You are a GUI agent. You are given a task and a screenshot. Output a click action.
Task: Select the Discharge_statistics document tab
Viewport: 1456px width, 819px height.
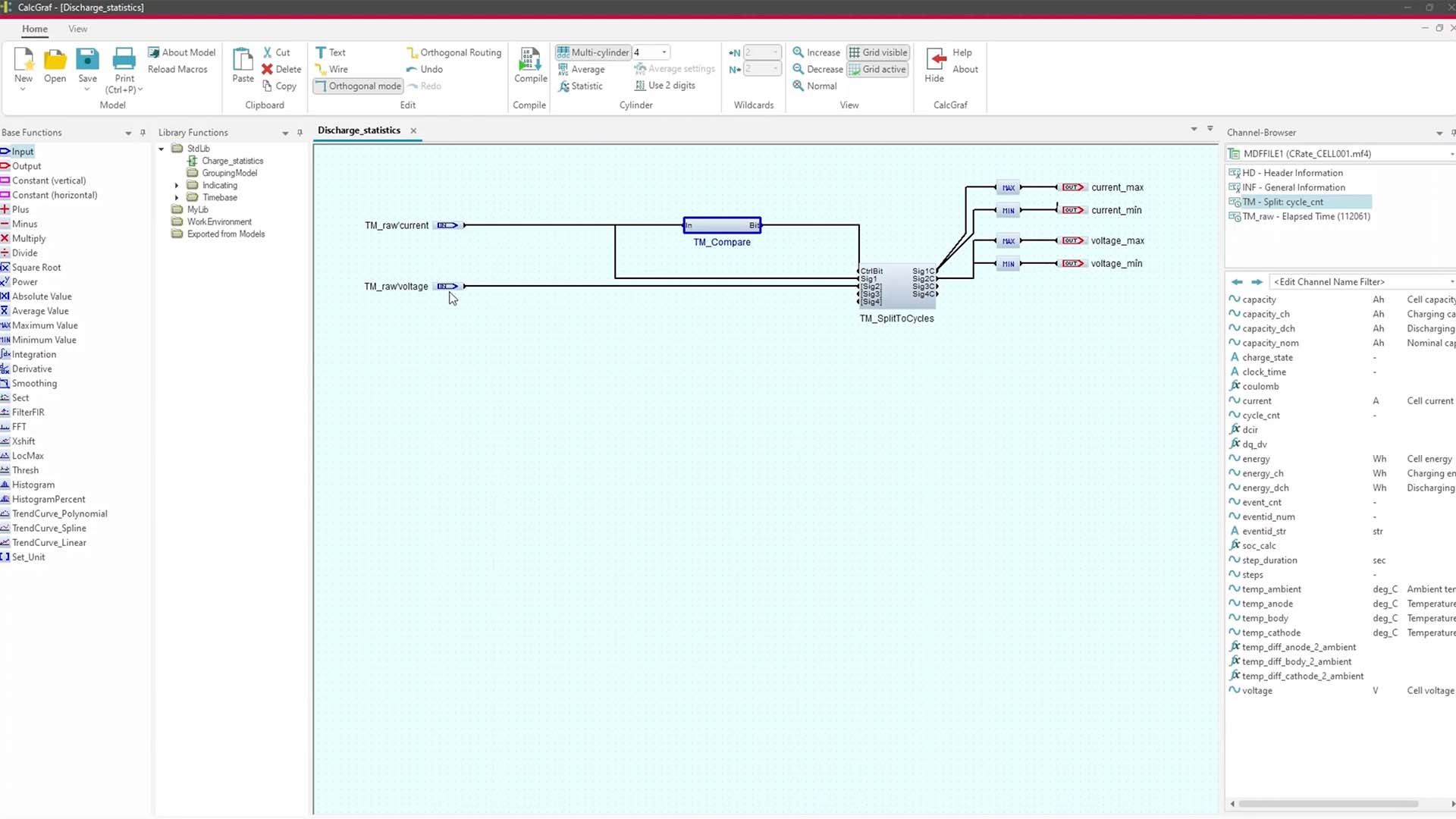[x=359, y=130]
